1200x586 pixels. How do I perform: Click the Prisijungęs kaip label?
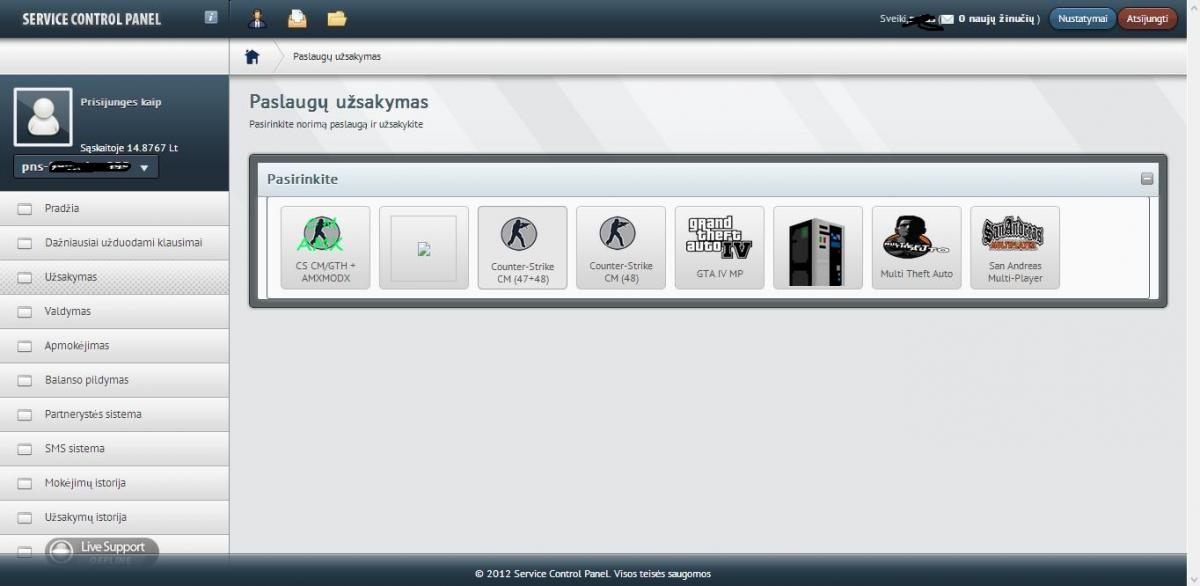121,102
